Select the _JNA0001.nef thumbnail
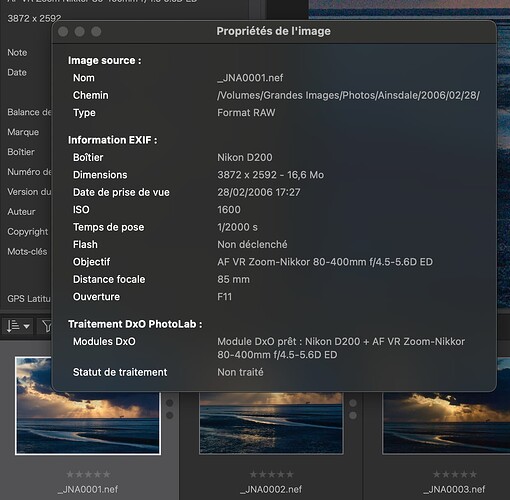 click(x=88, y=423)
